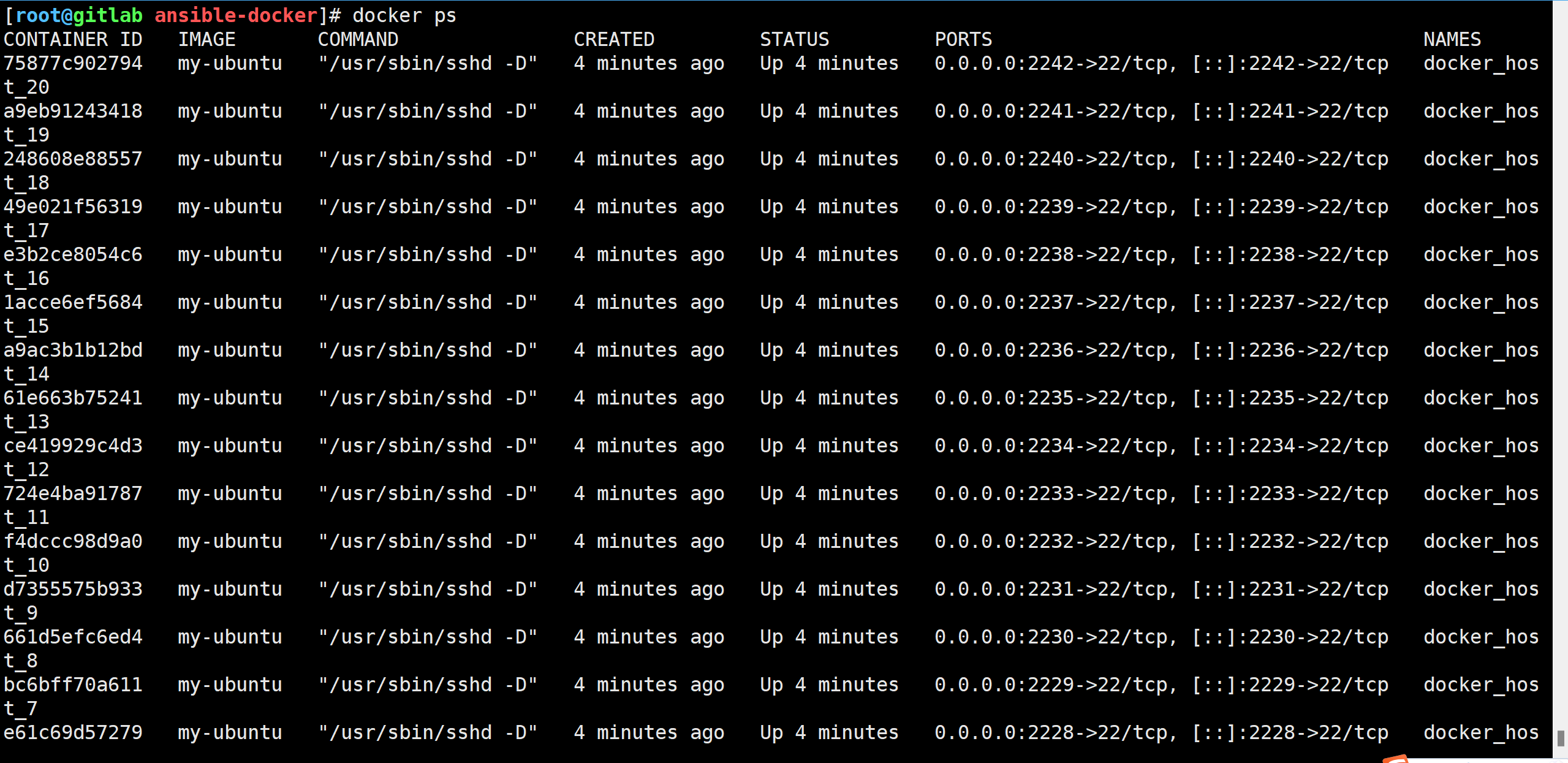Click the STATUS column header
Screen dimensions: 1568x763
click(795, 39)
